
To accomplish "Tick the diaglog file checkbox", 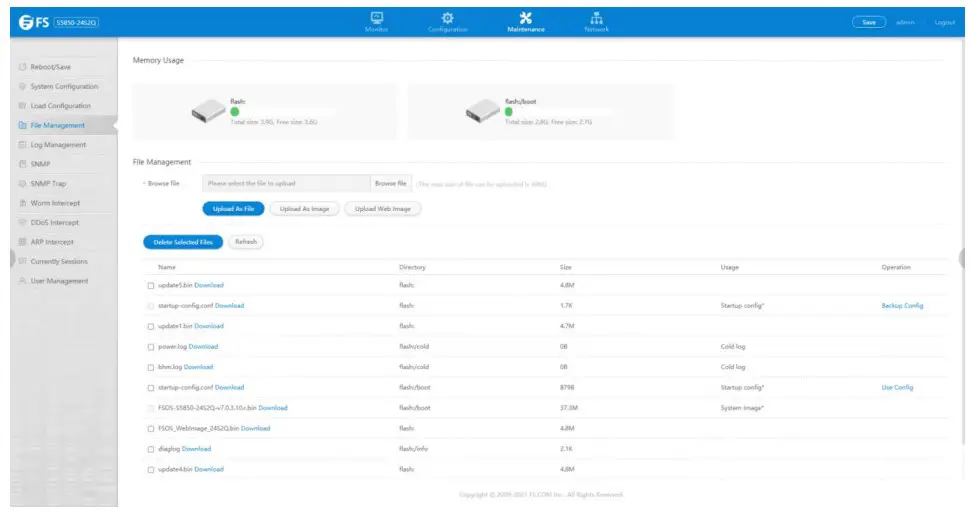I will point(150,449).
